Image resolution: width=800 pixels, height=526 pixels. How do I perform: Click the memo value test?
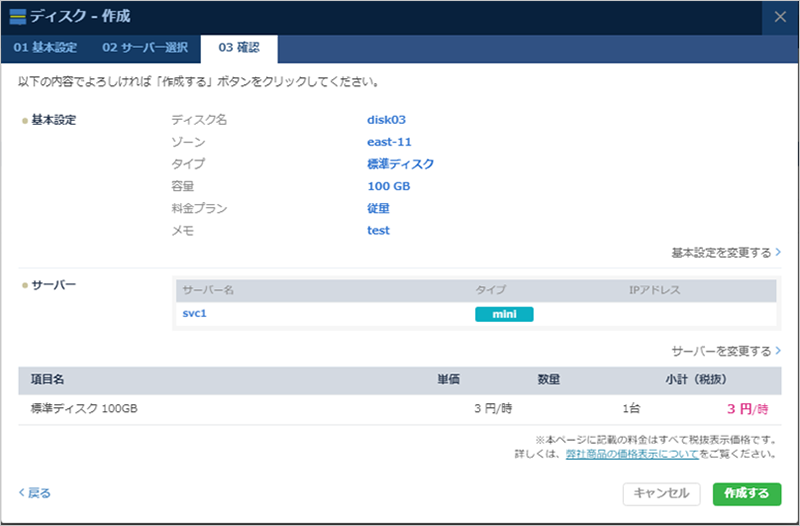(x=378, y=230)
